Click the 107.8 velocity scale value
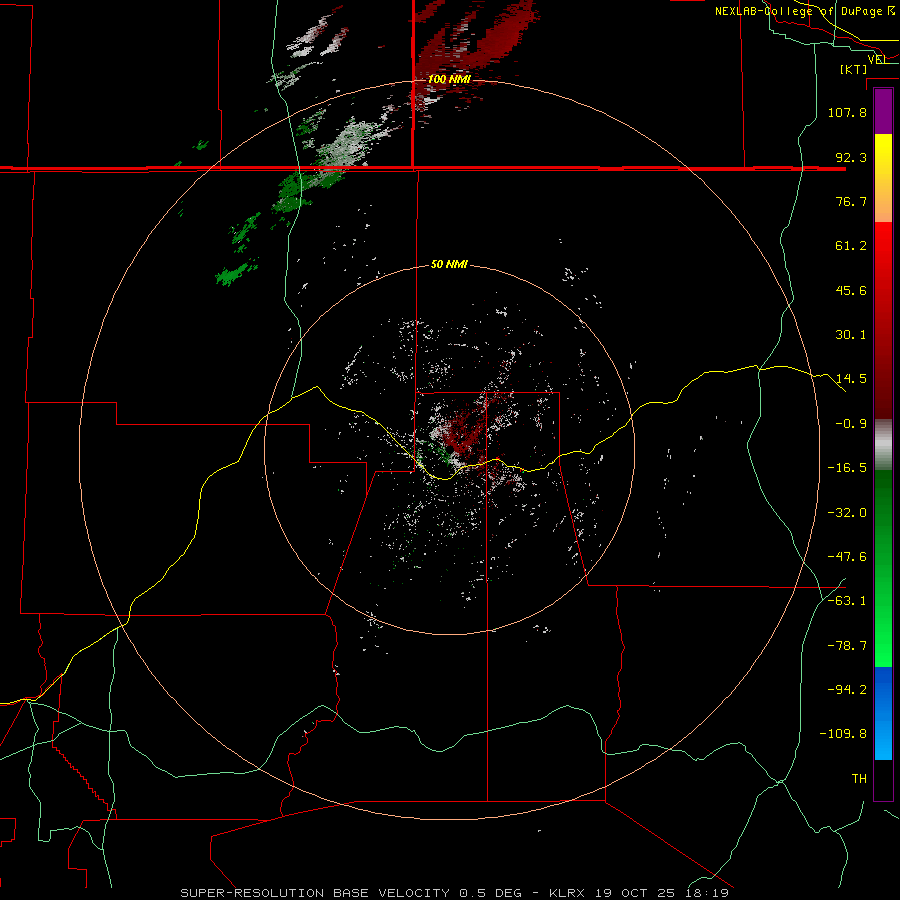 [847, 112]
